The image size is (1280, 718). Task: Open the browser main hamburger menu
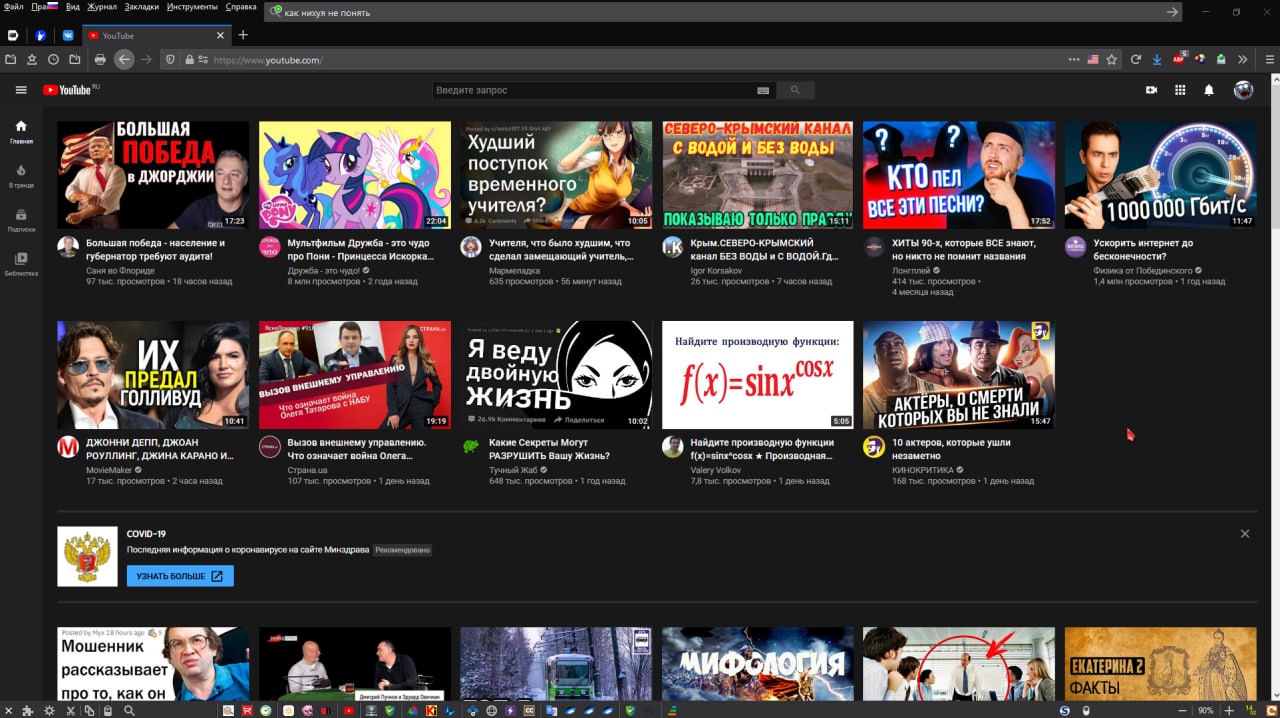pyautogui.click(x=1270, y=59)
